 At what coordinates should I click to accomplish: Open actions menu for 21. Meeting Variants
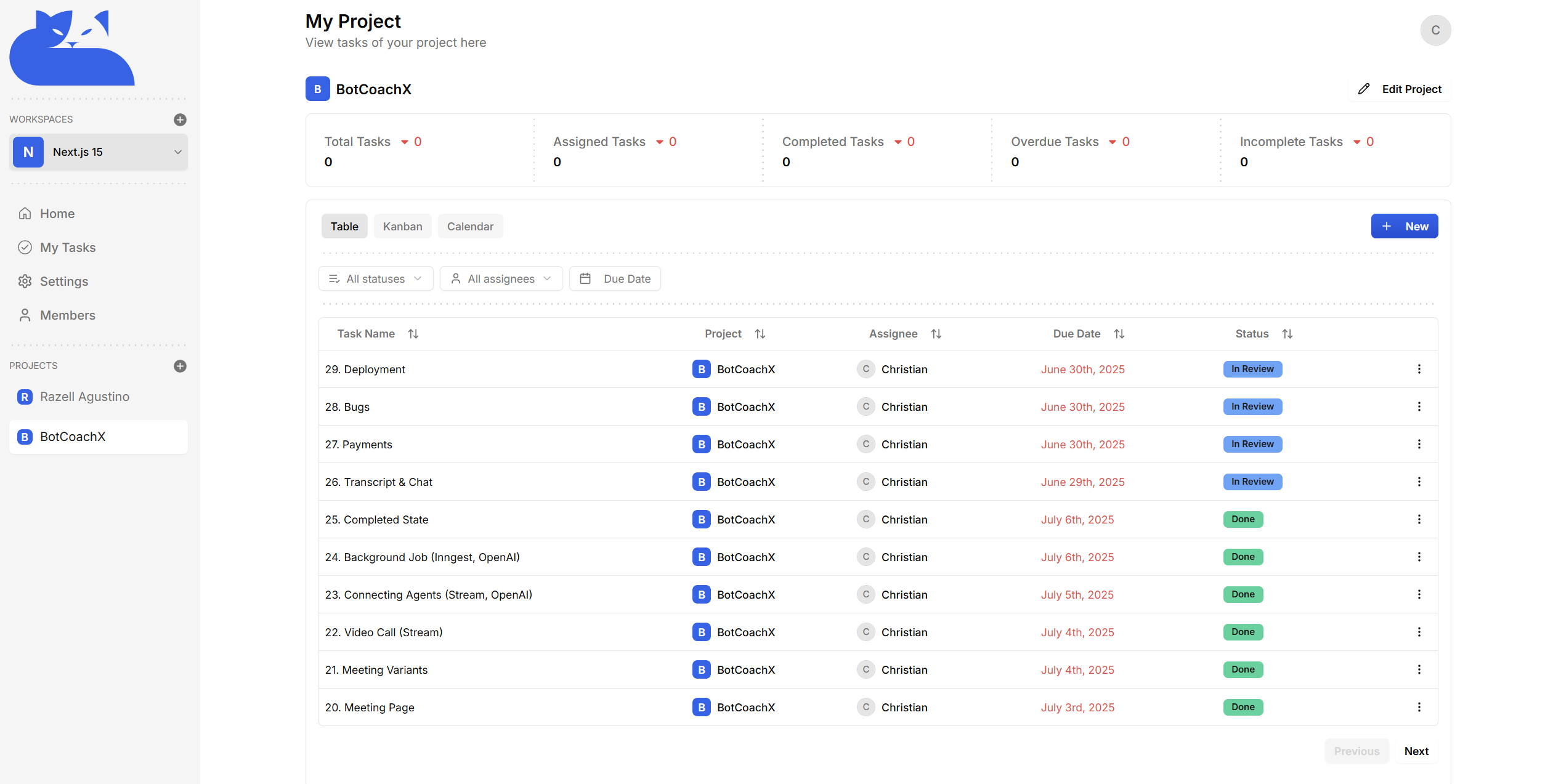point(1419,669)
